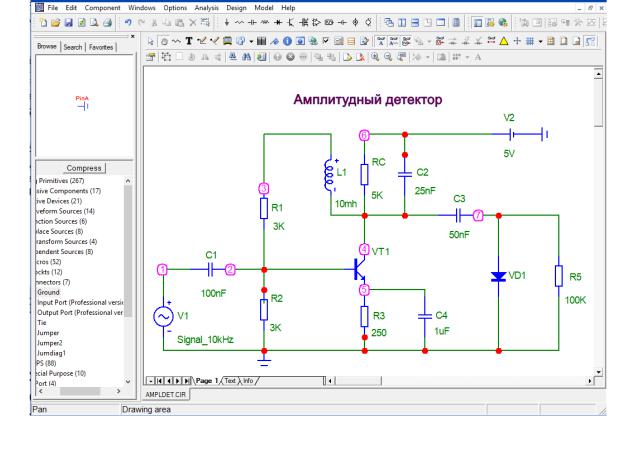Click the AMPLDET.CIR document tab
Viewport: 624px width, 454px height.
[x=166, y=394]
